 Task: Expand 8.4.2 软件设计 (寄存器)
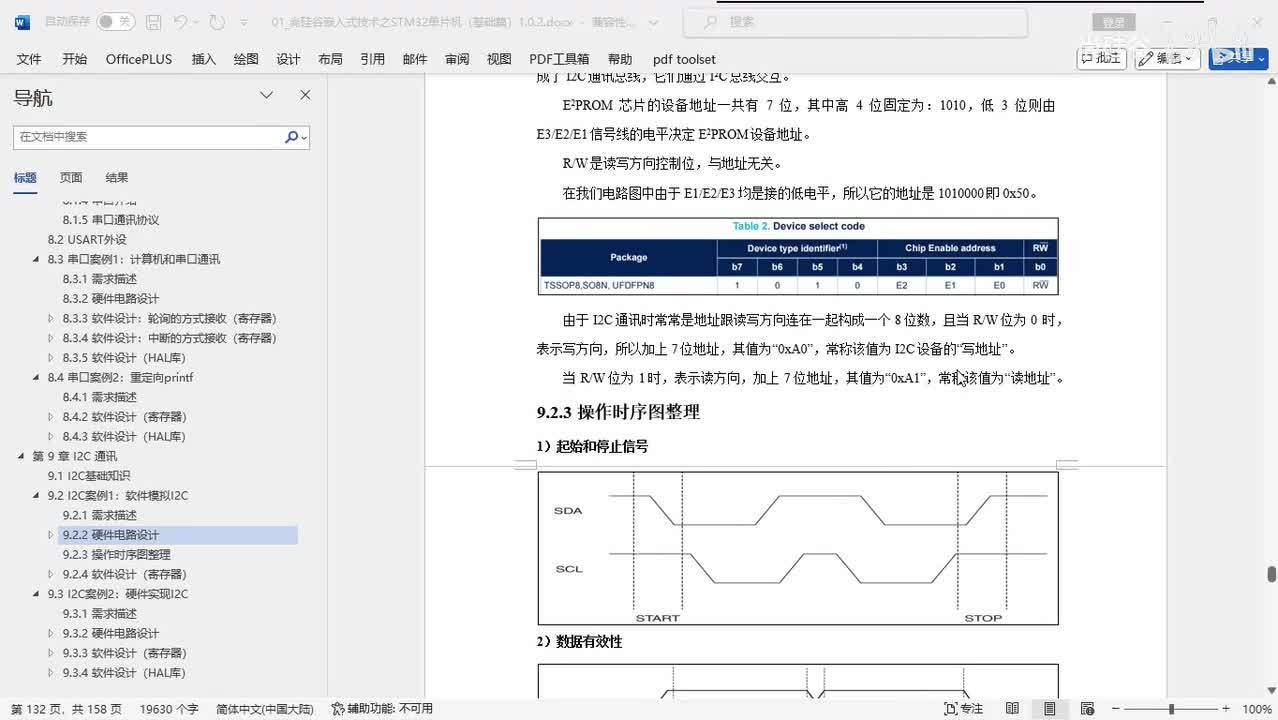pos(51,416)
